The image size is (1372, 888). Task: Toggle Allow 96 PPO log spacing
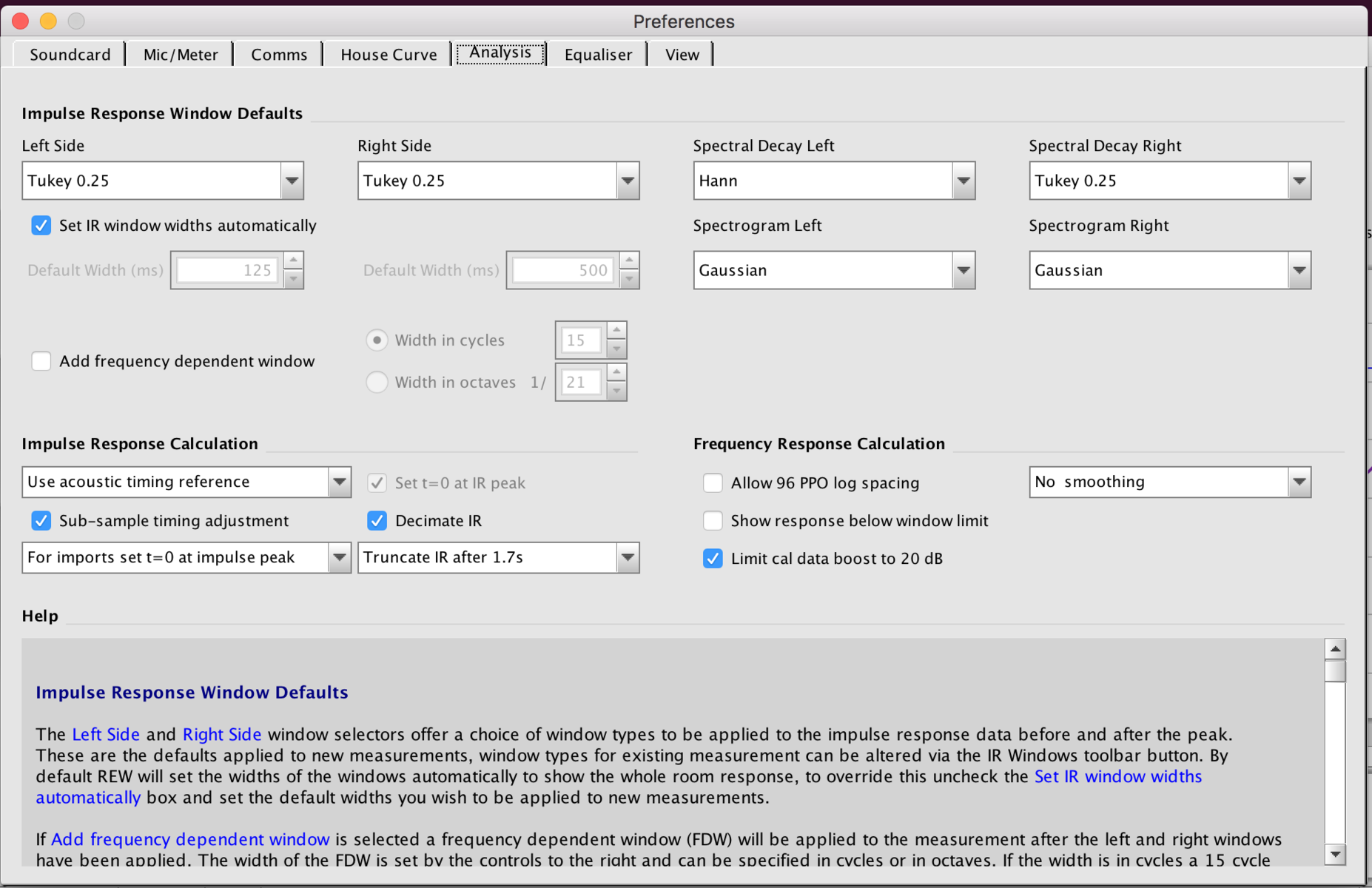coord(713,482)
